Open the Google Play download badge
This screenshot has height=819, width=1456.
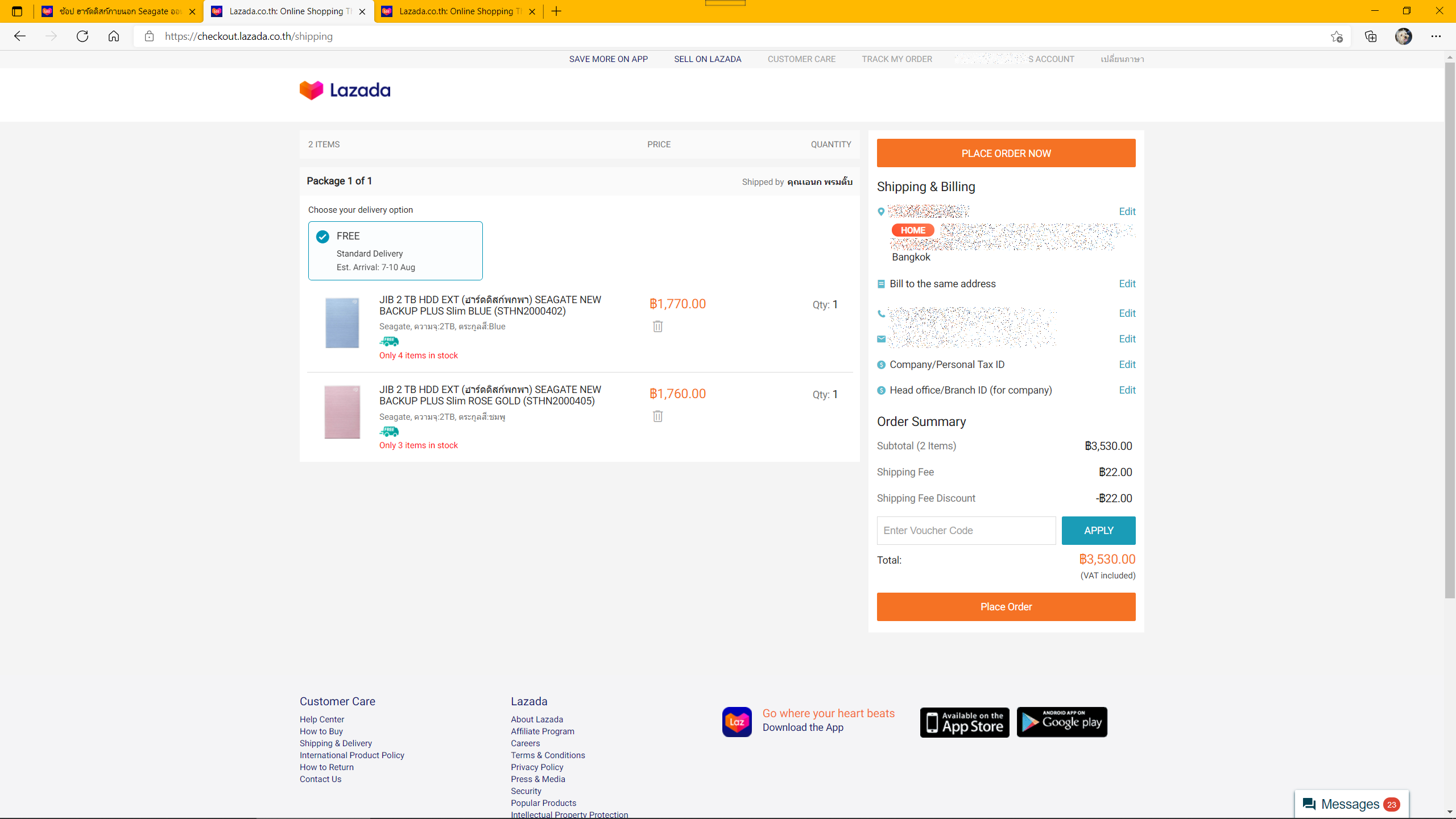(1062, 722)
